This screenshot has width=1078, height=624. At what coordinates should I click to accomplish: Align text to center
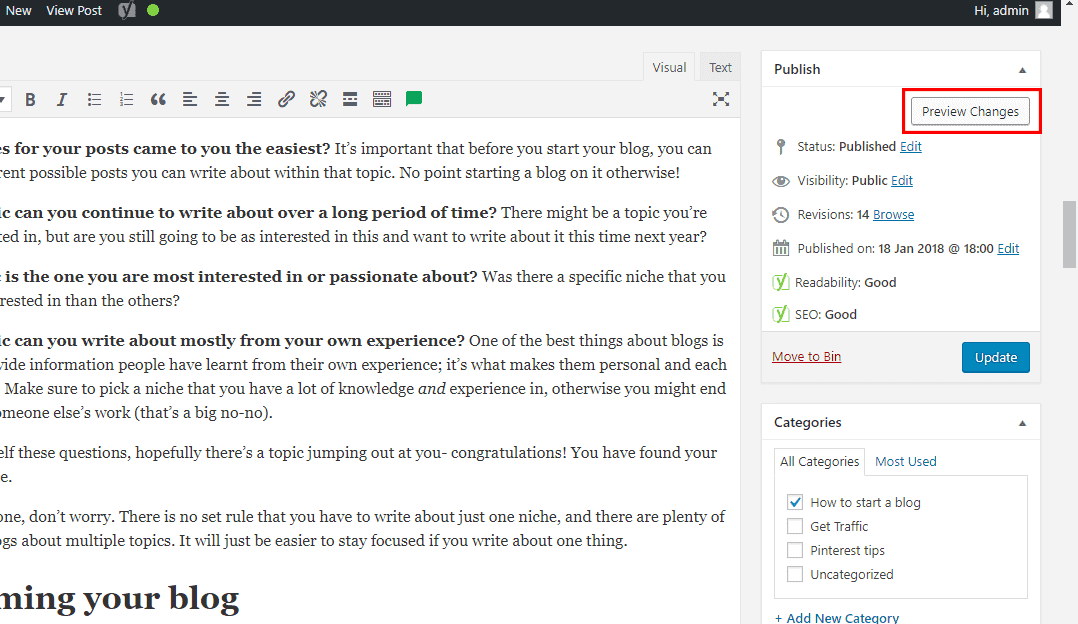click(x=221, y=98)
